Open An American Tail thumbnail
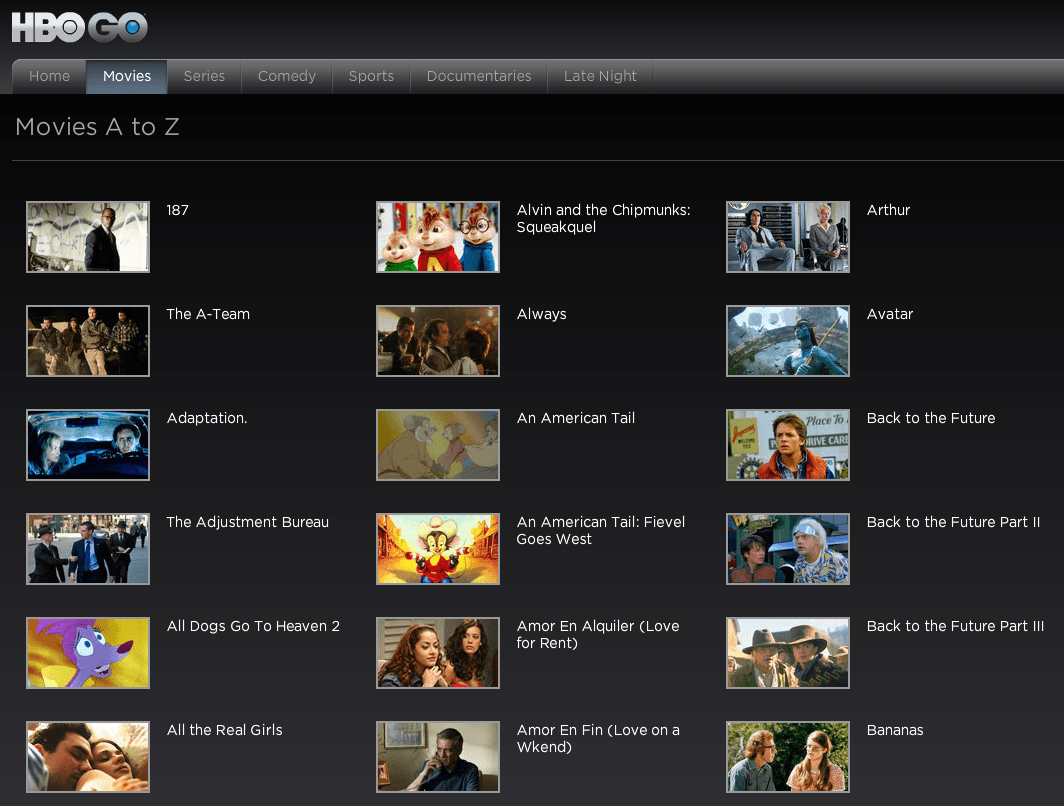The image size is (1064, 806). click(438, 445)
